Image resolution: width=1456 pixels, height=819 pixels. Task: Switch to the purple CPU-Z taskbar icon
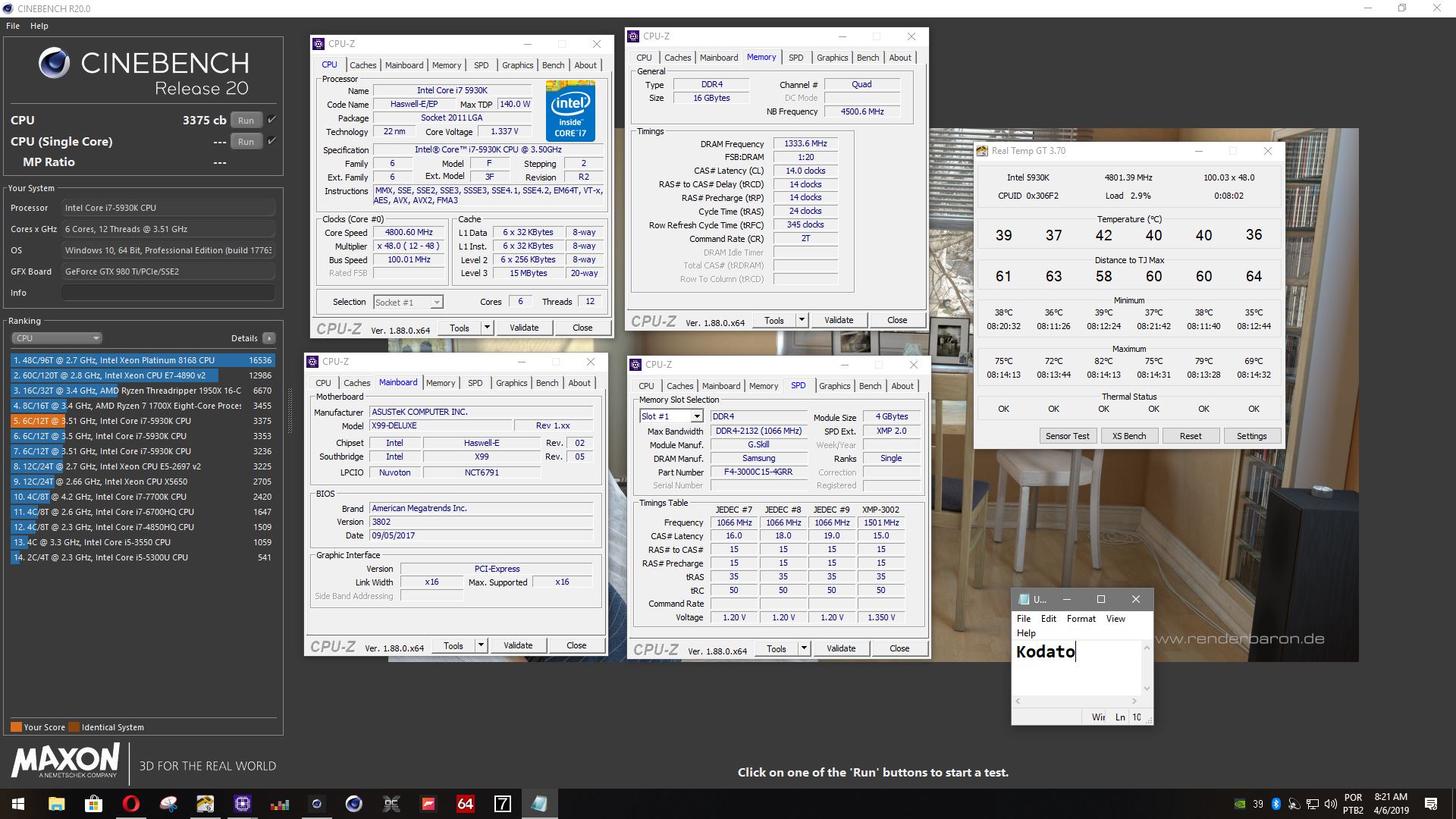click(x=242, y=804)
